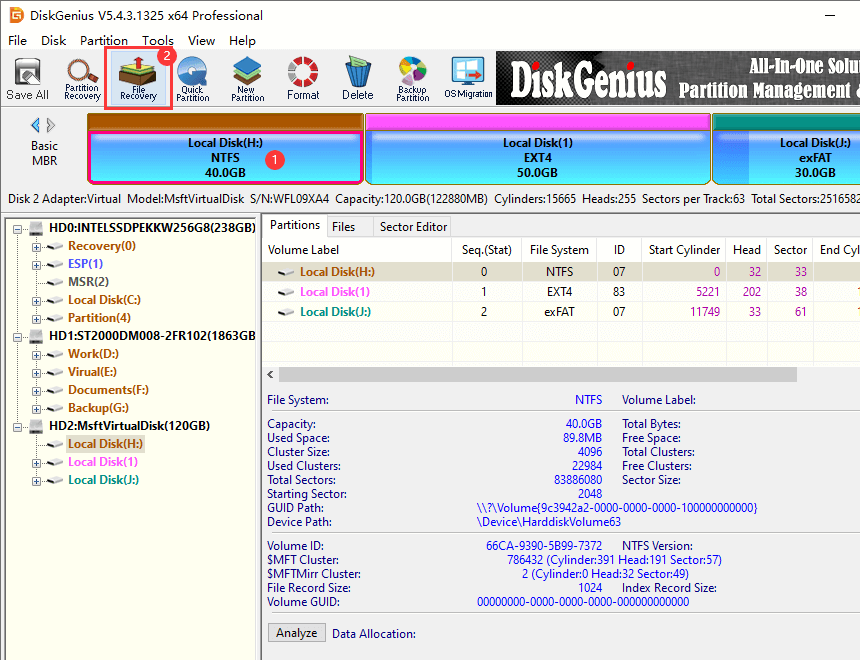
Task: Select Work(D:) in the disk tree
Action: pos(93,354)
